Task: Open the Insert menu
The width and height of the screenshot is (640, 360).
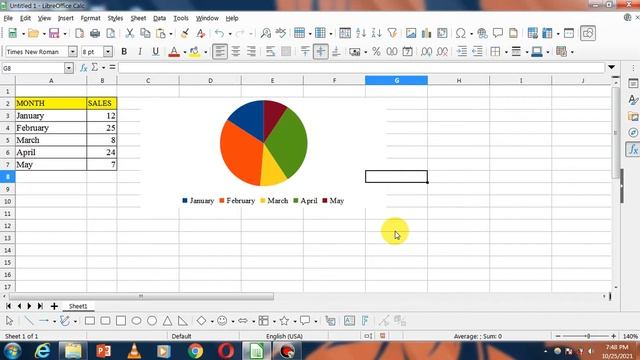Action: point(66,18)
